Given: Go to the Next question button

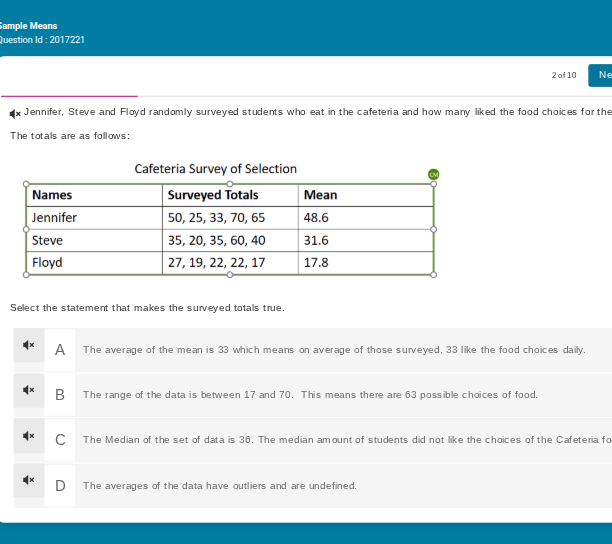Looking at the screenshot, I should (600, 75).
